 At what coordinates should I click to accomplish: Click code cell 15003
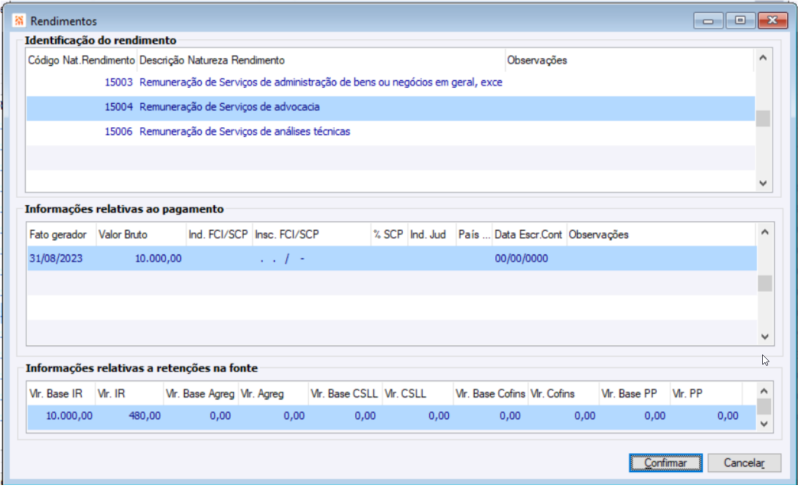118,82
